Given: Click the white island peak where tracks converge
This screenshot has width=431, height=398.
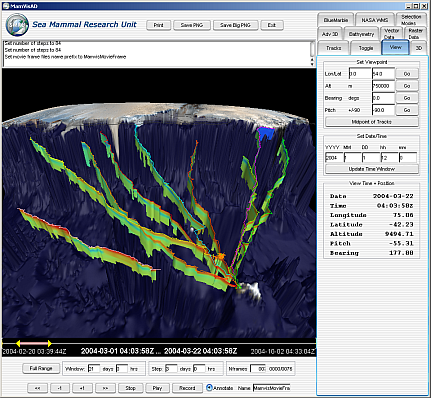Looking at the screenshot, I should pos(249,290).
